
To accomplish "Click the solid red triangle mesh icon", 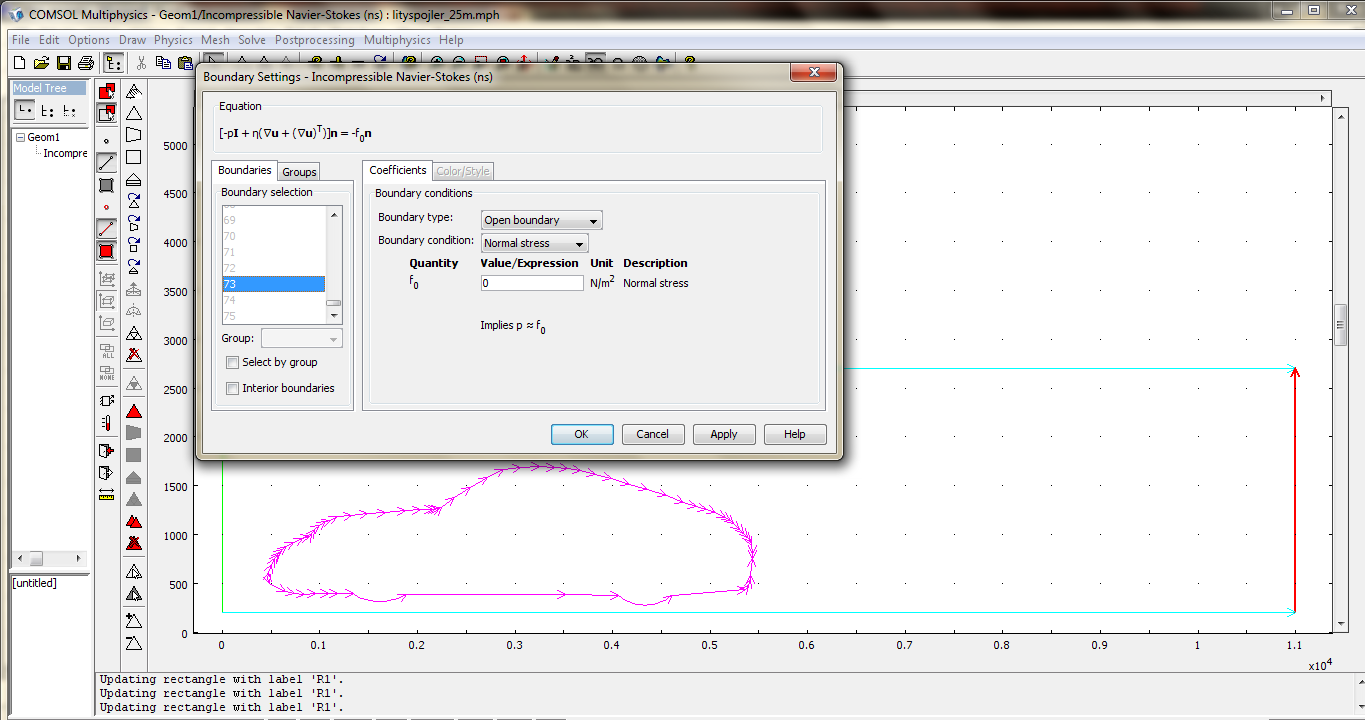I will (x=134, y=411).
